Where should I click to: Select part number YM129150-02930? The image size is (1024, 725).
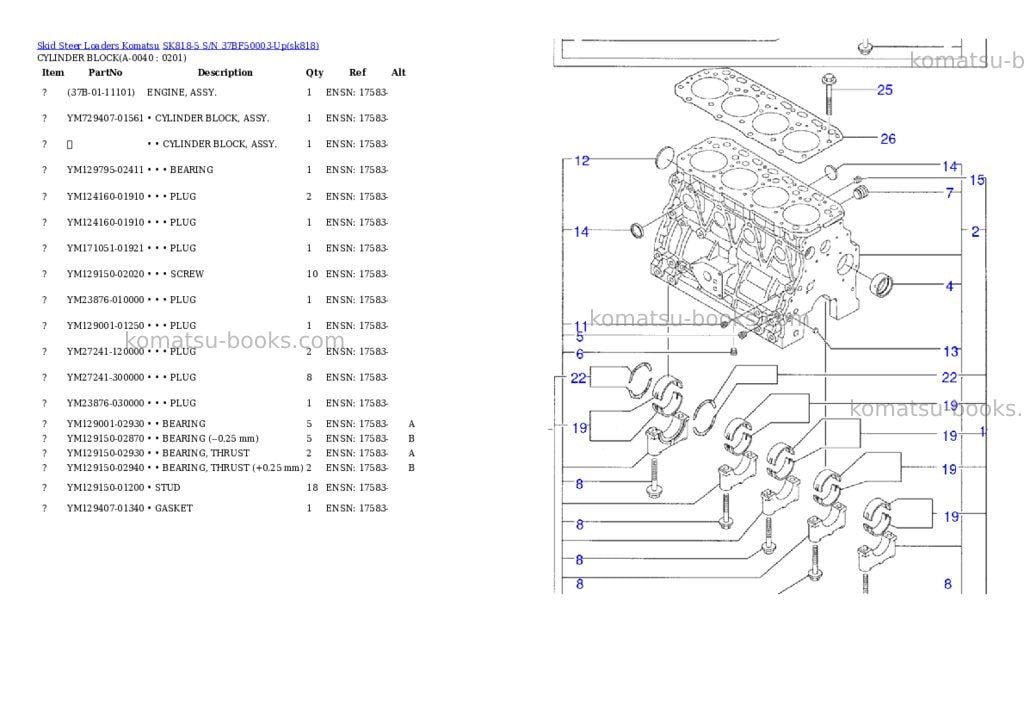click(105, 453)
